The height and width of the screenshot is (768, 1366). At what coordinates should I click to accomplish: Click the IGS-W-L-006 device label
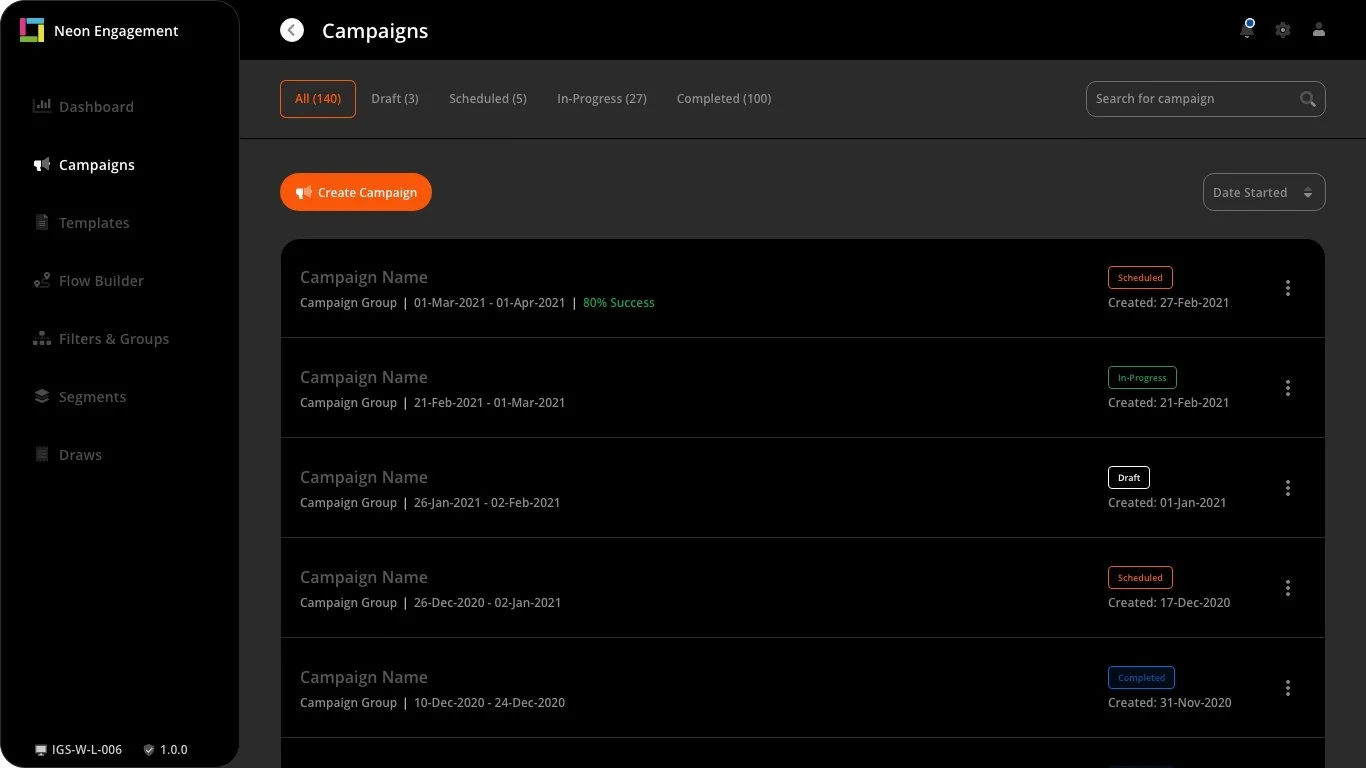[x=87, y=750]
